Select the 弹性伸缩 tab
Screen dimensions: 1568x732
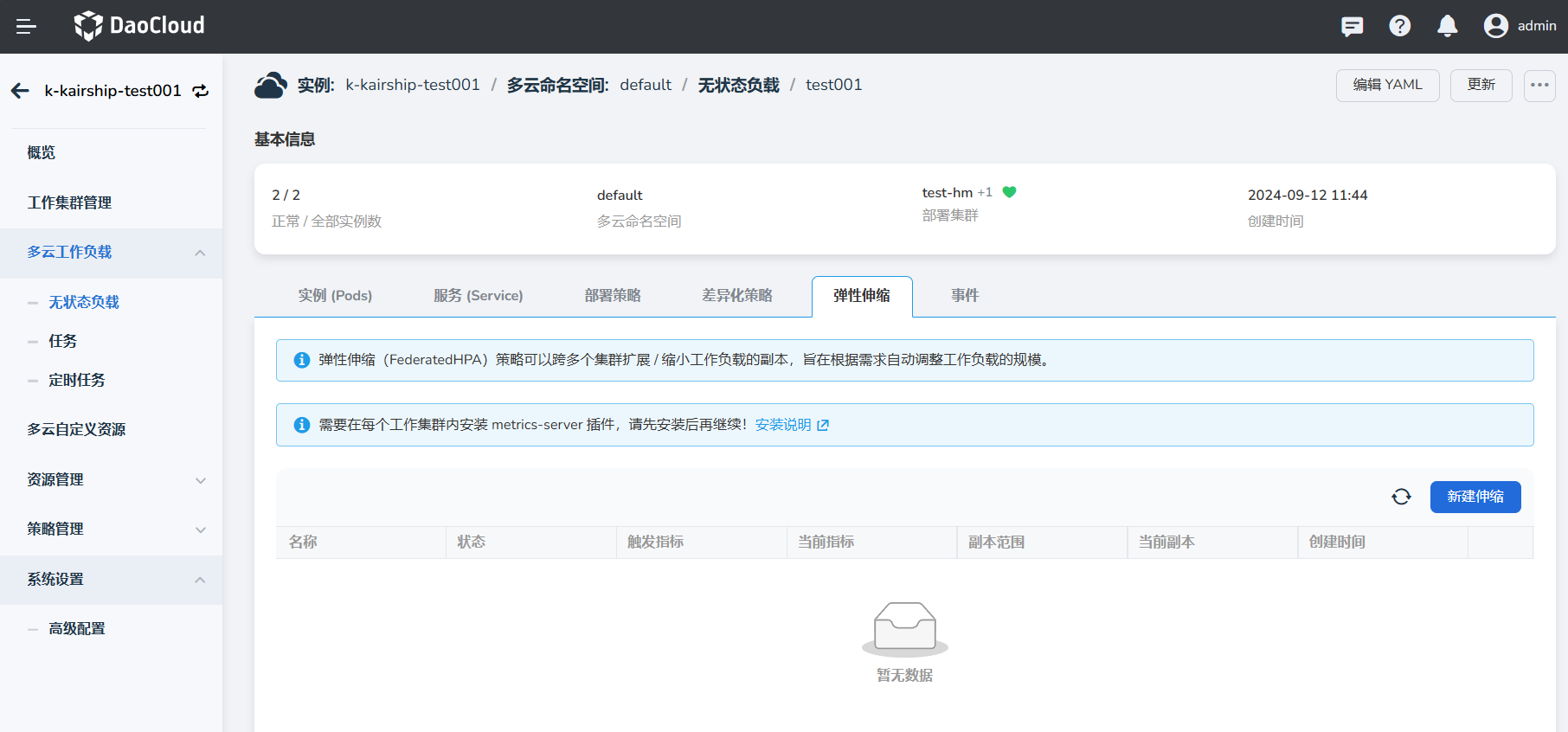pos(862,296)
